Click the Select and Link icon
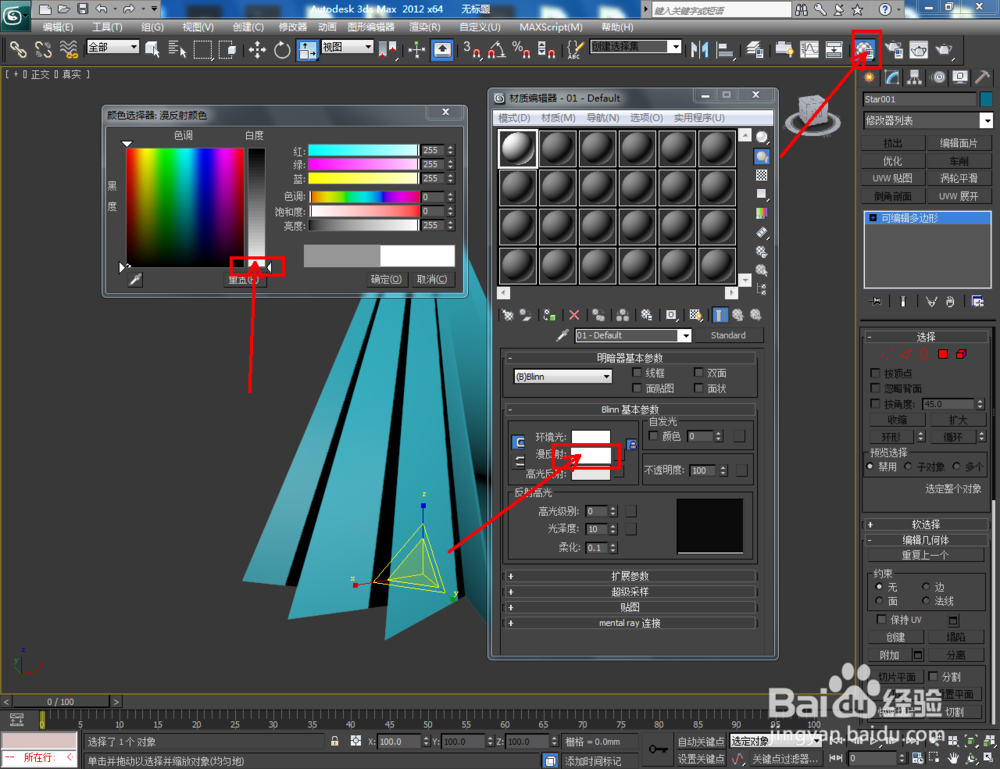The height and width of the screenshot is (769, 1000). click(x=18, y=50)
